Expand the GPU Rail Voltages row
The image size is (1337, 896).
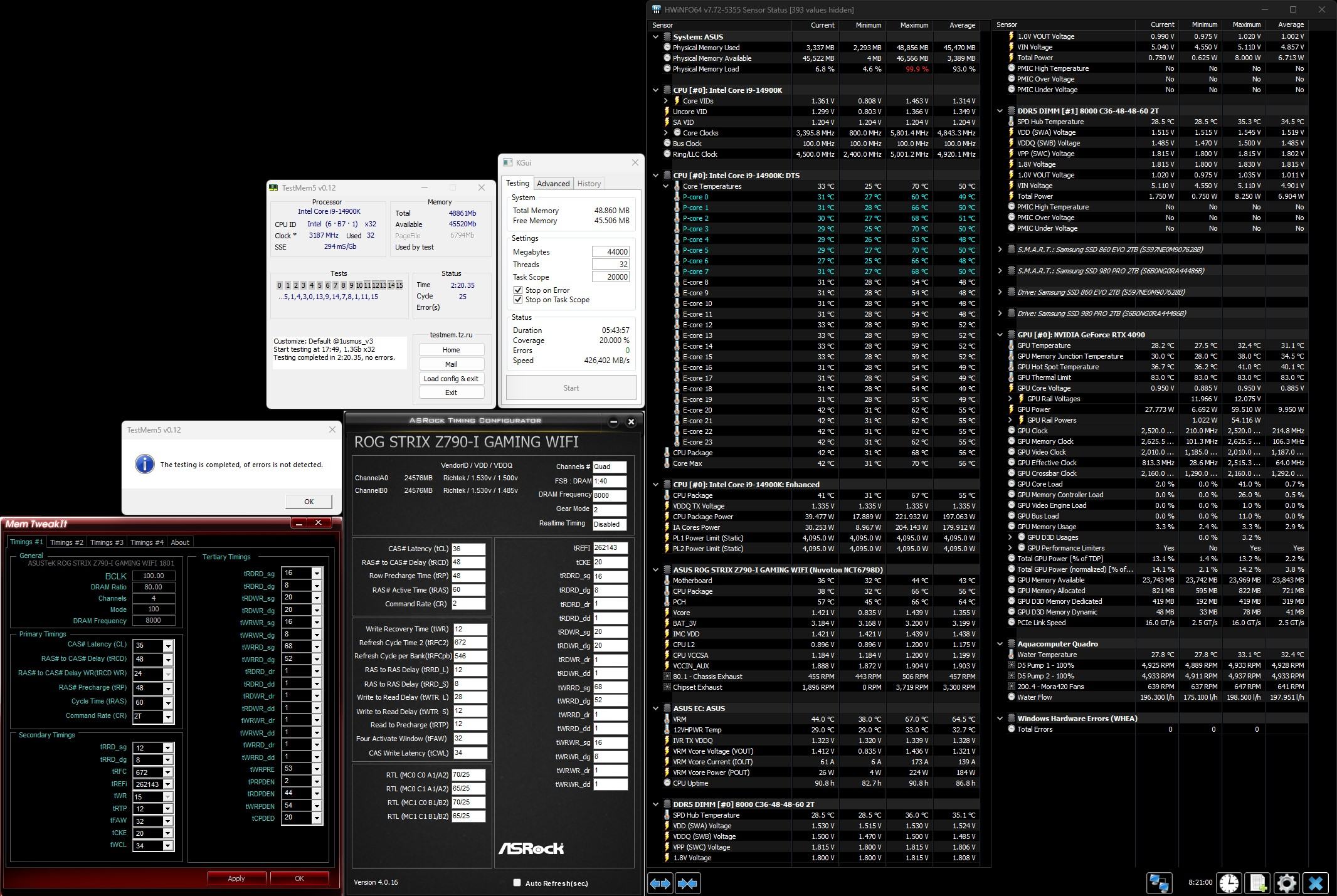[x=1010, y=399]
